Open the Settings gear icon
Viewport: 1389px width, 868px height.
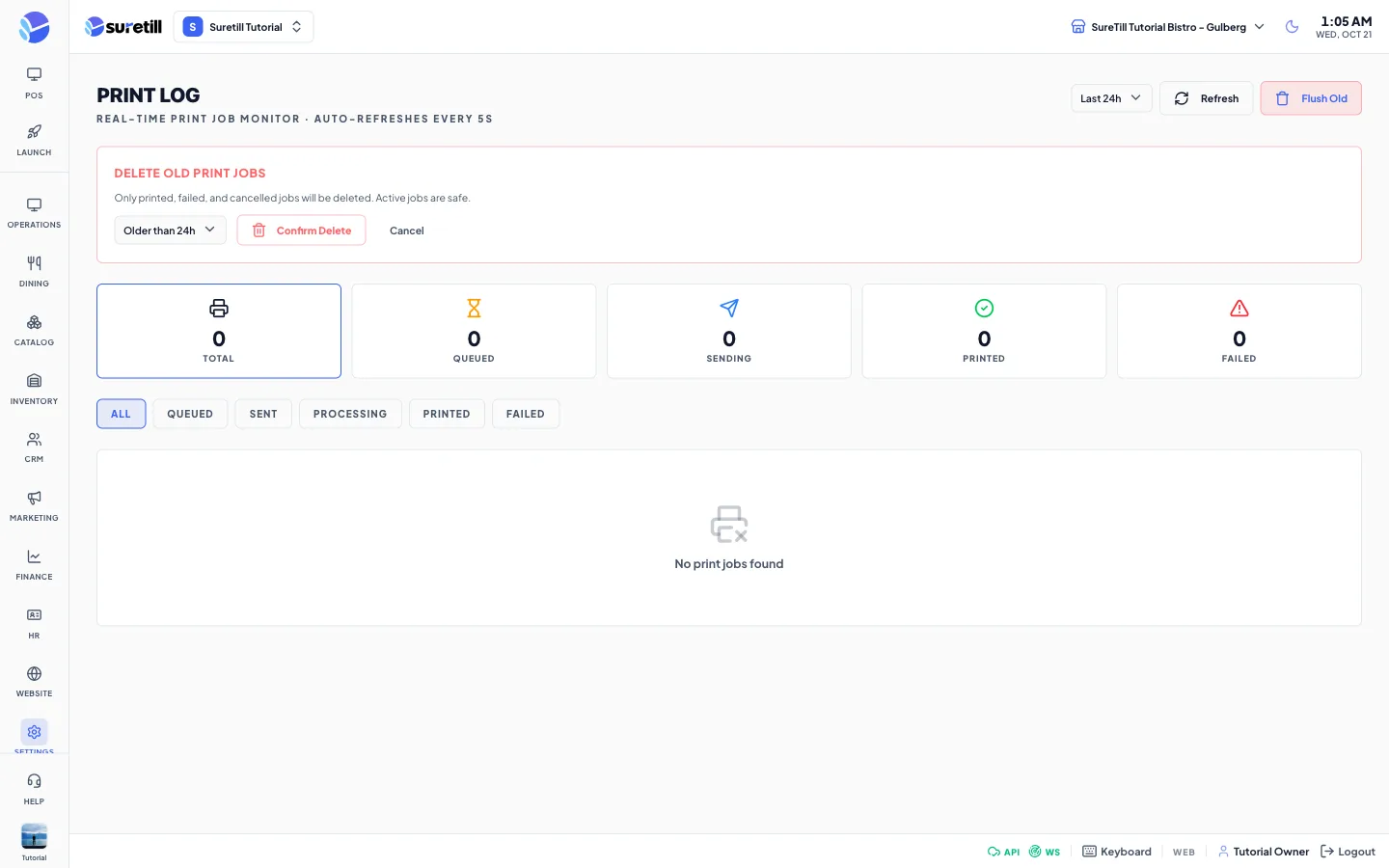tap(34, 732)
